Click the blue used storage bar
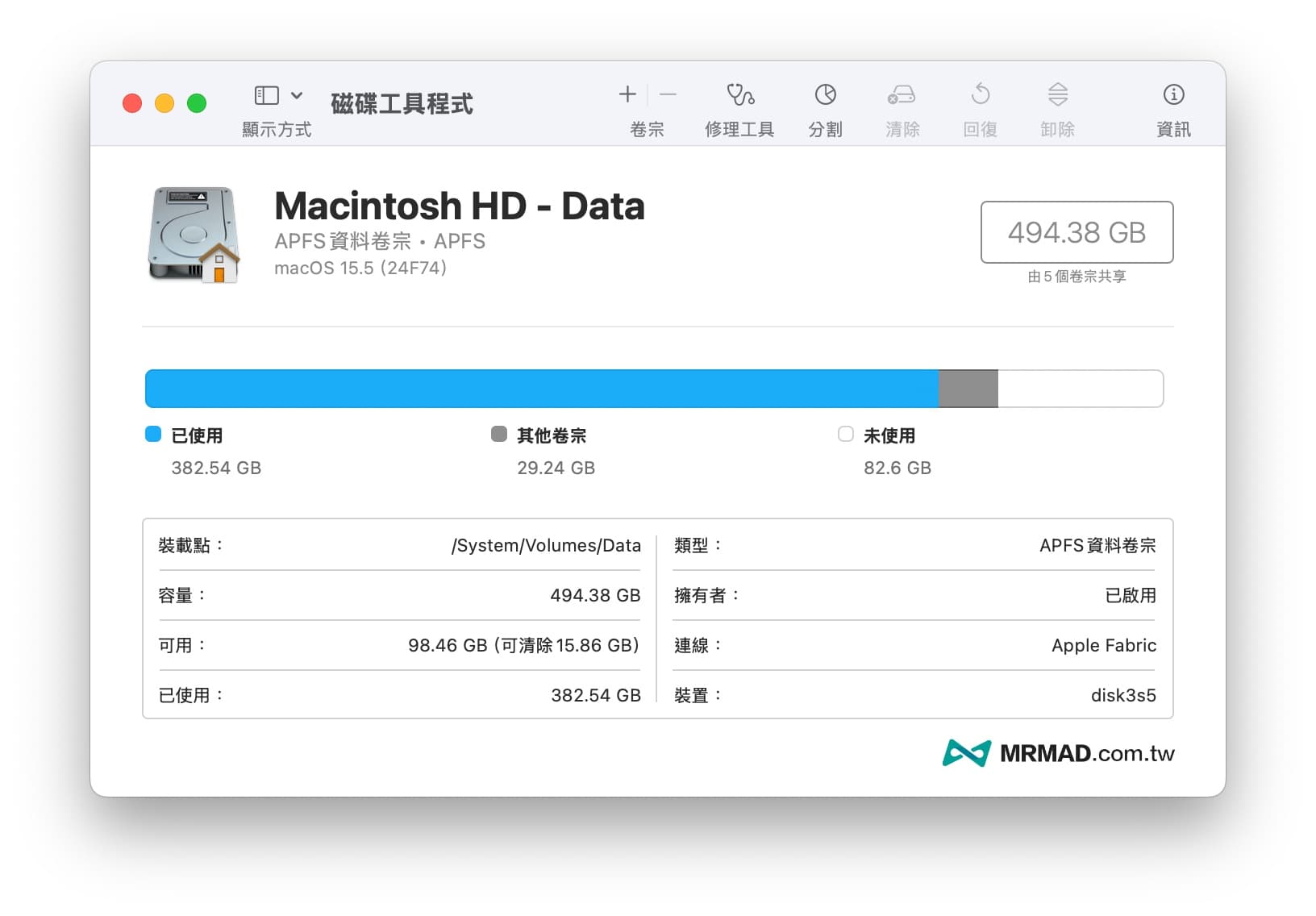 (x=541, y=389)
